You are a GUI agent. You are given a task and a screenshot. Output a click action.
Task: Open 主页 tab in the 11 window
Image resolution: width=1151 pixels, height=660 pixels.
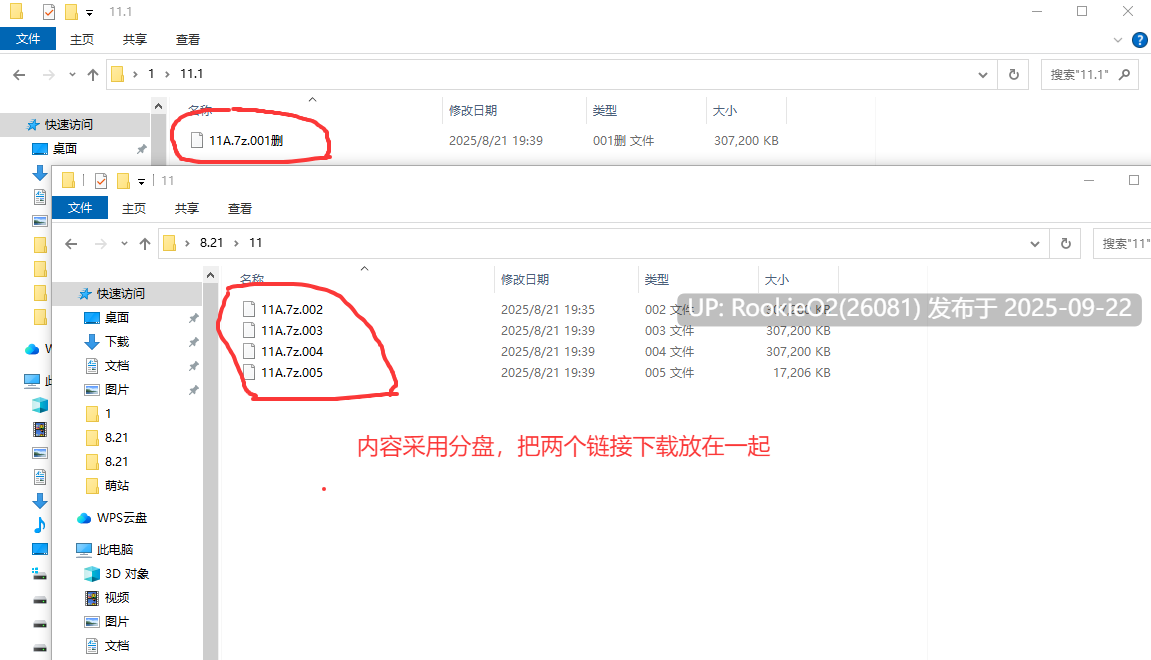click(134, 208)
